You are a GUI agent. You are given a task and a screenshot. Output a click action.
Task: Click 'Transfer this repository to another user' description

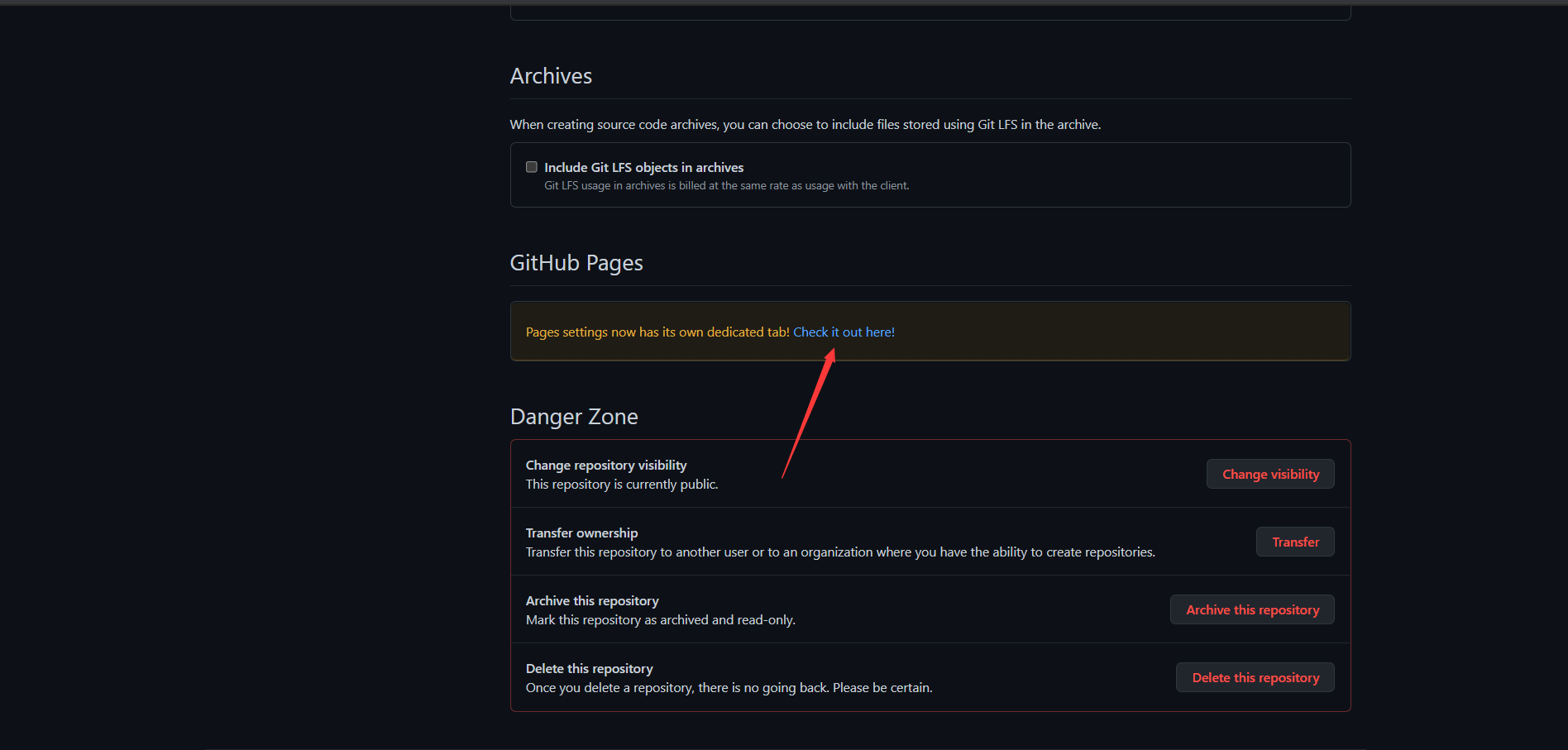point(840,552)
